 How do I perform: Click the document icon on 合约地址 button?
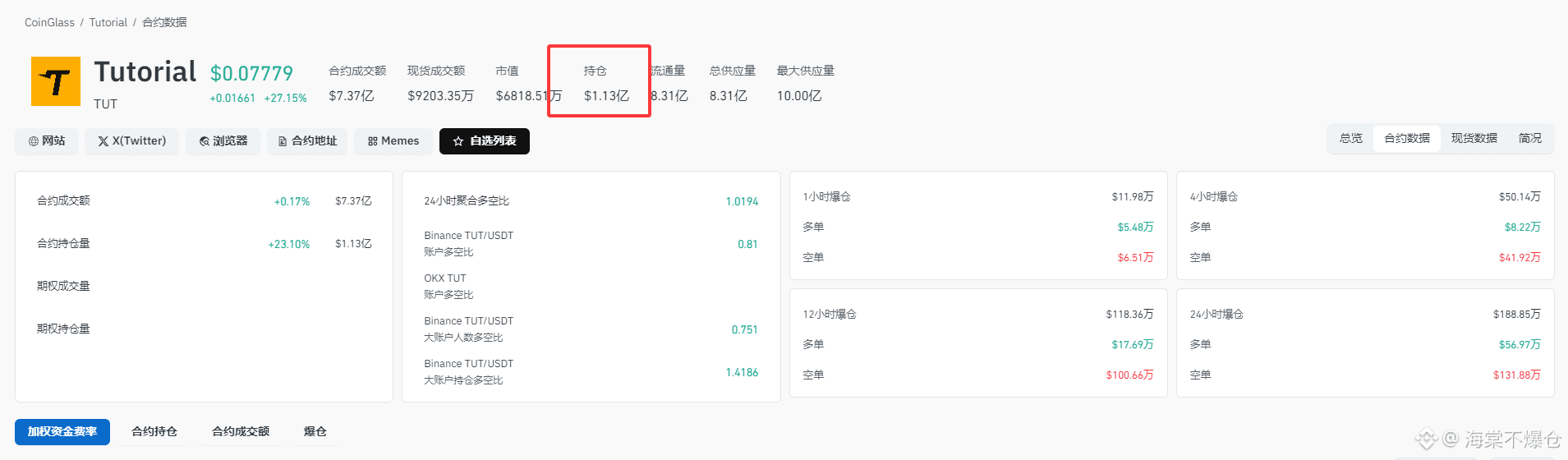[283, 141]
